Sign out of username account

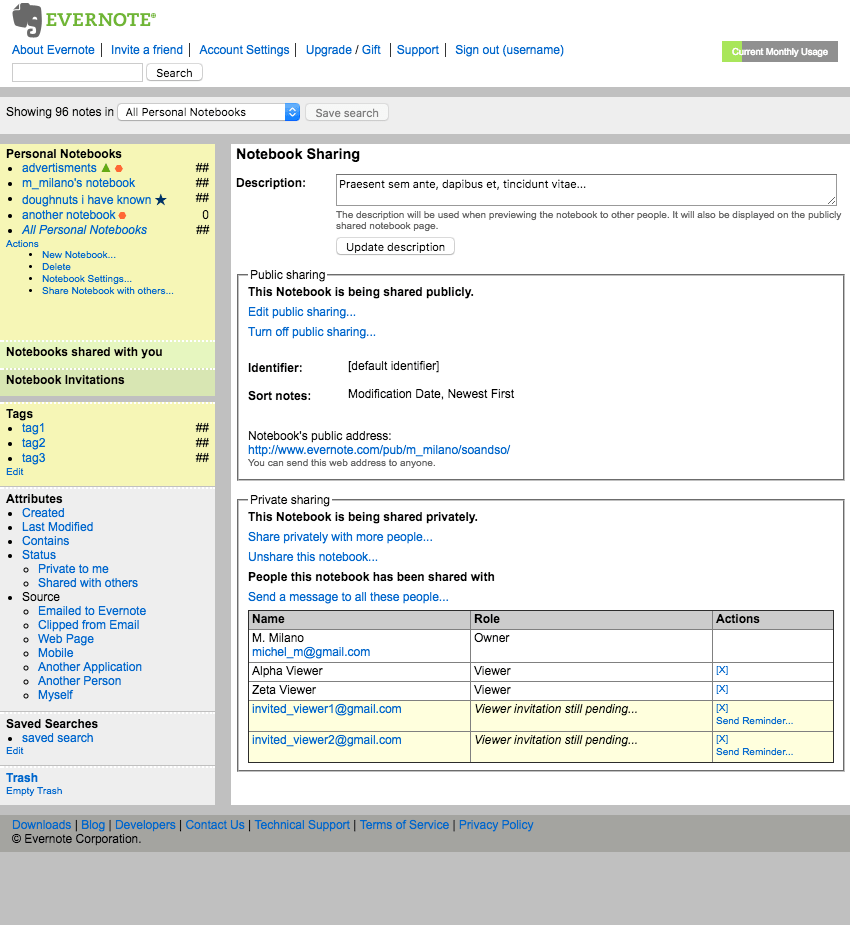tap(509, 50)
